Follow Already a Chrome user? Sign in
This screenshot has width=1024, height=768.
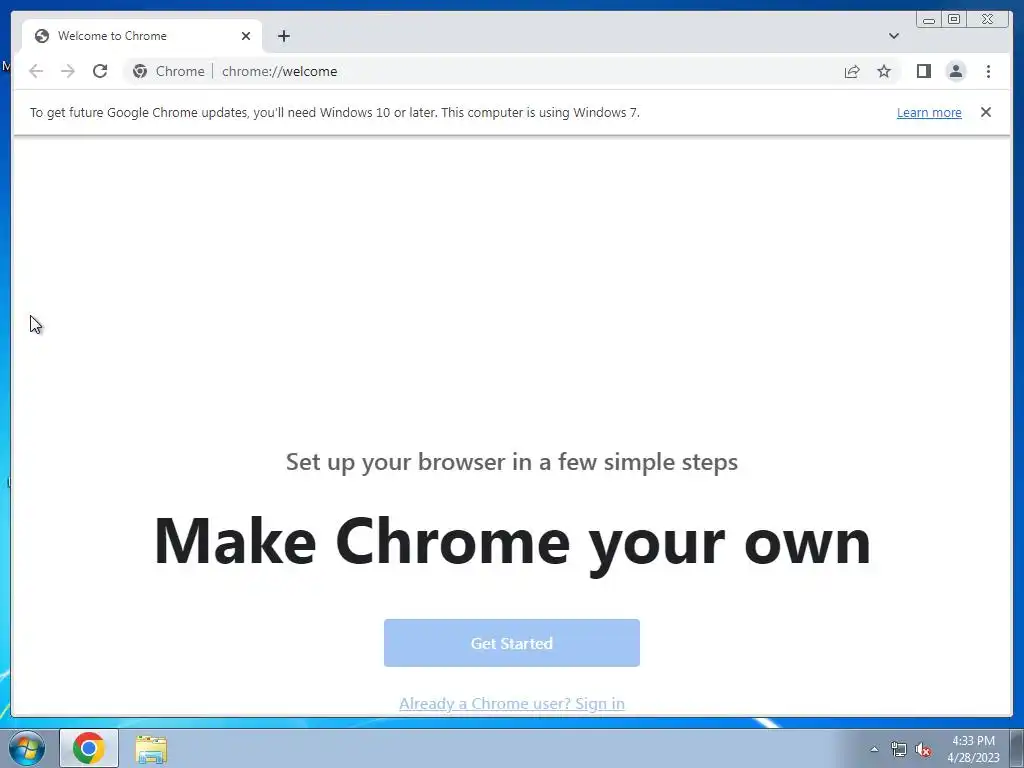(x=512, y=703)
